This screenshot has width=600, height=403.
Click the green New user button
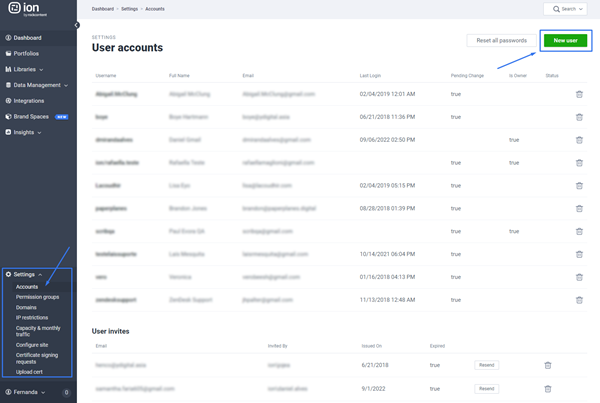(565, 40)
